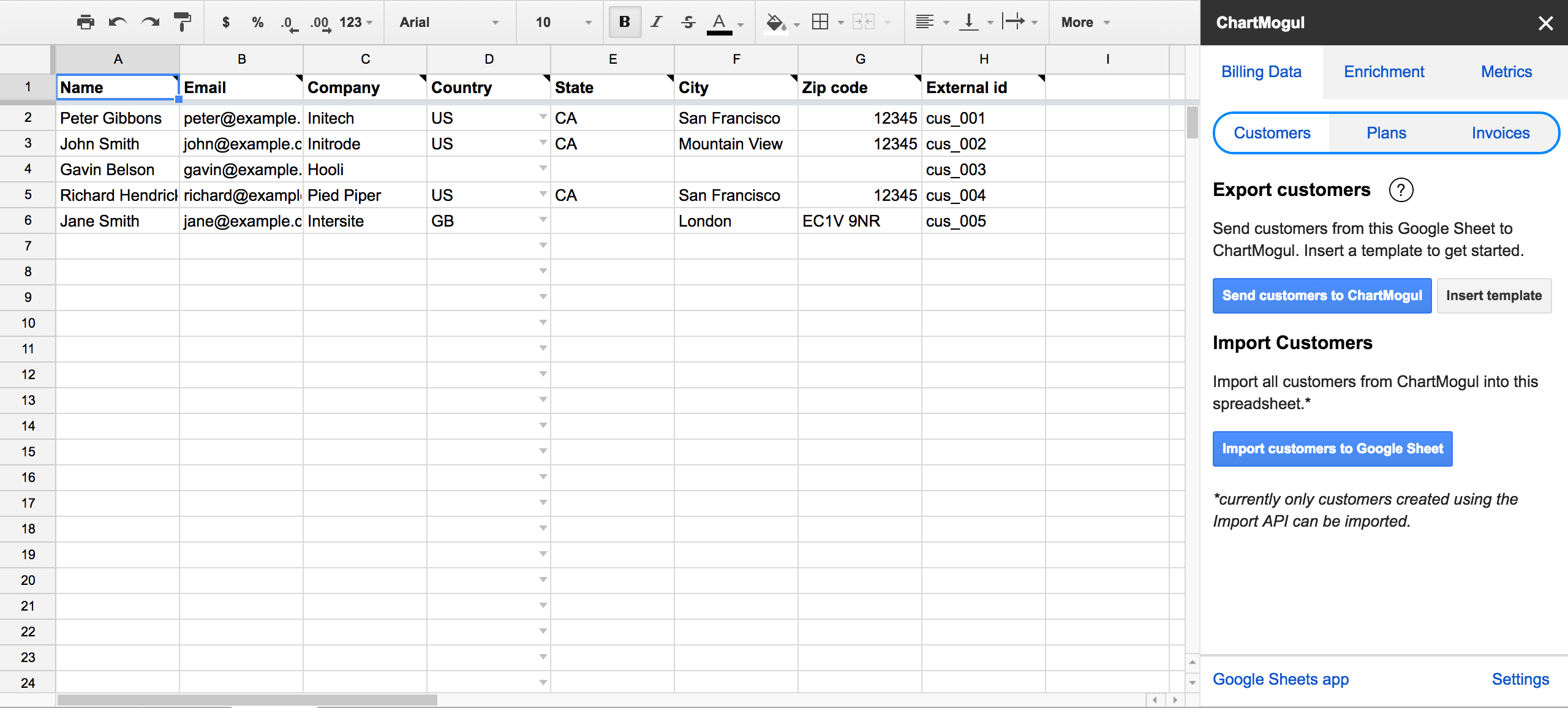Screen dimensions: 1568x708
Task: Format selection as percent
Action: click(x=257, y=22)
